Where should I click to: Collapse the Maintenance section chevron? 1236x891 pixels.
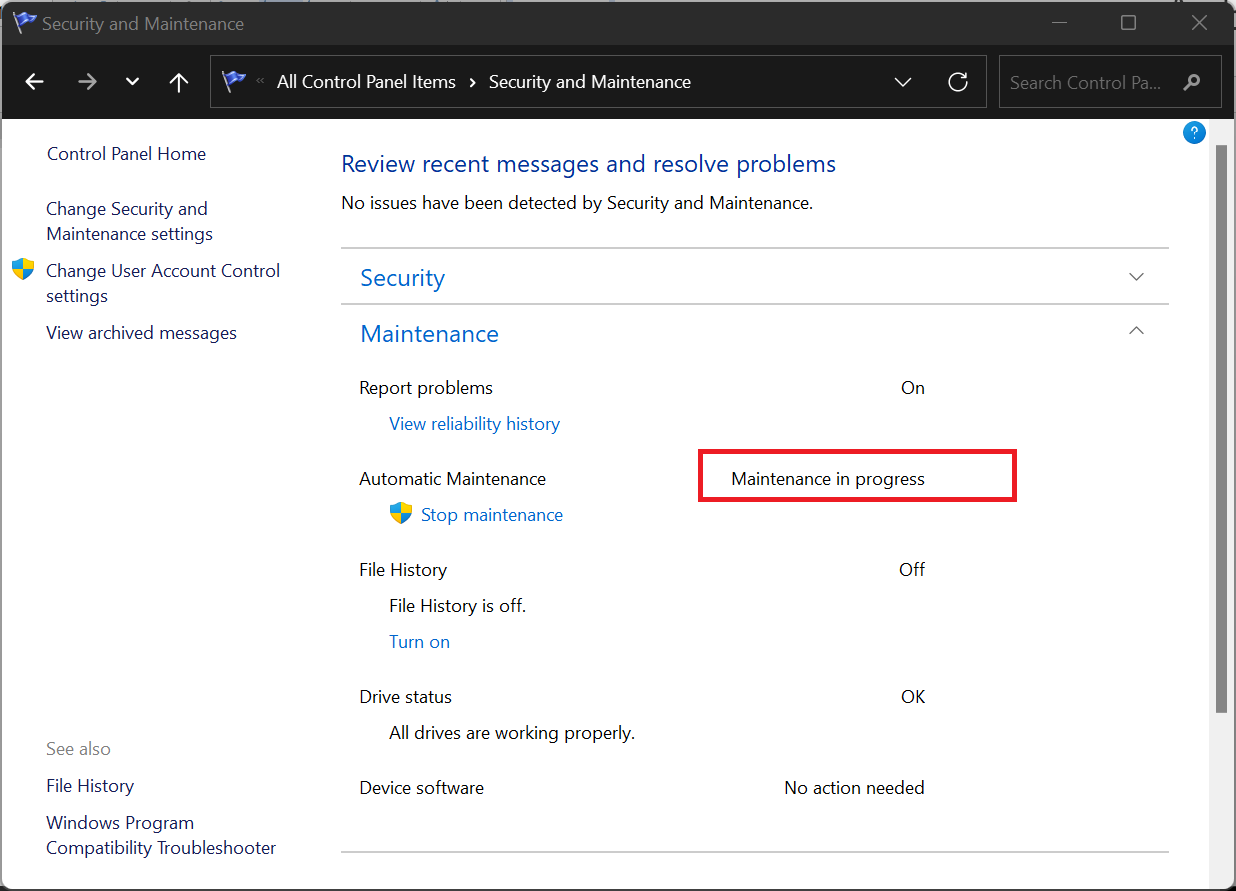coord(1136,331)
